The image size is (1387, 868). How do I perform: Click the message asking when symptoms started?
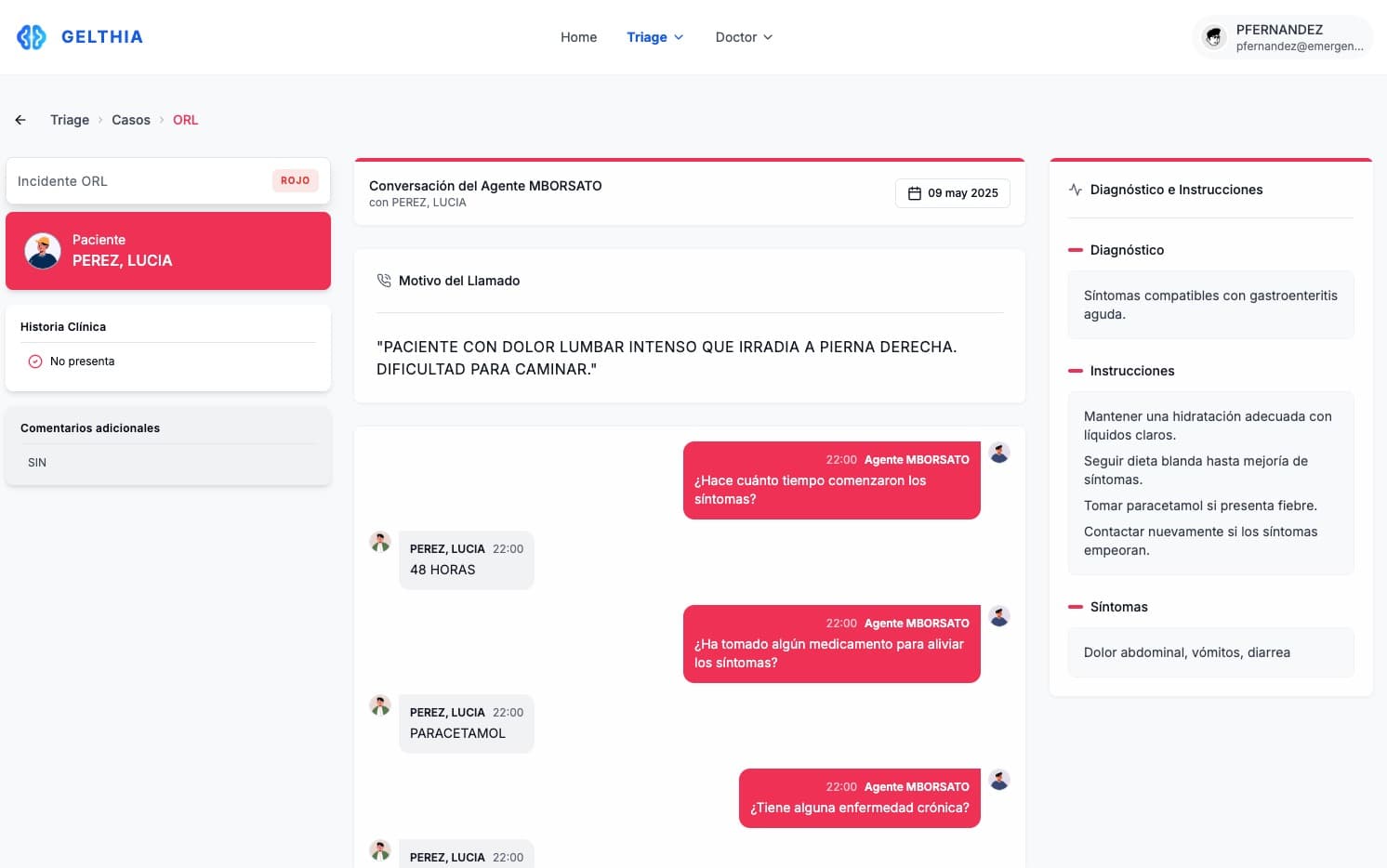click(832, 480)
